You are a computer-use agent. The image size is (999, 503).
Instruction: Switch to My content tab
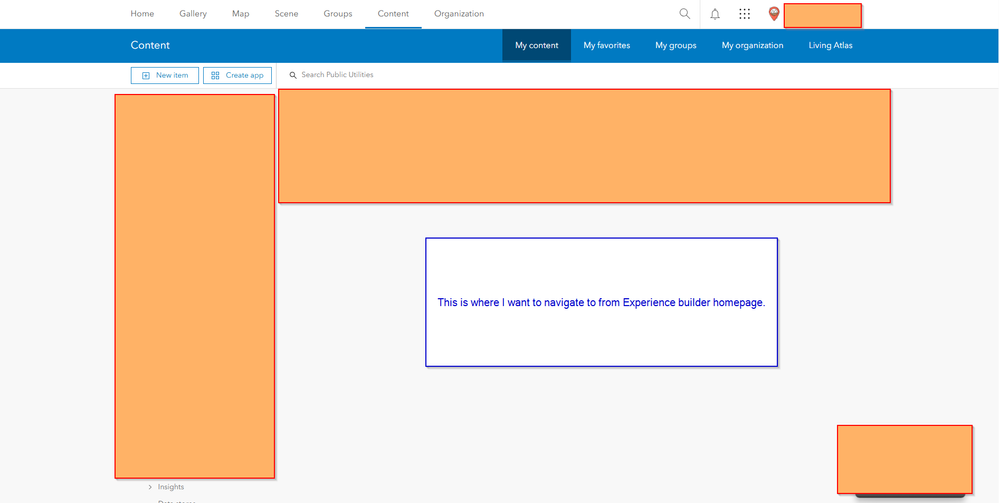(x=536, y=45)
